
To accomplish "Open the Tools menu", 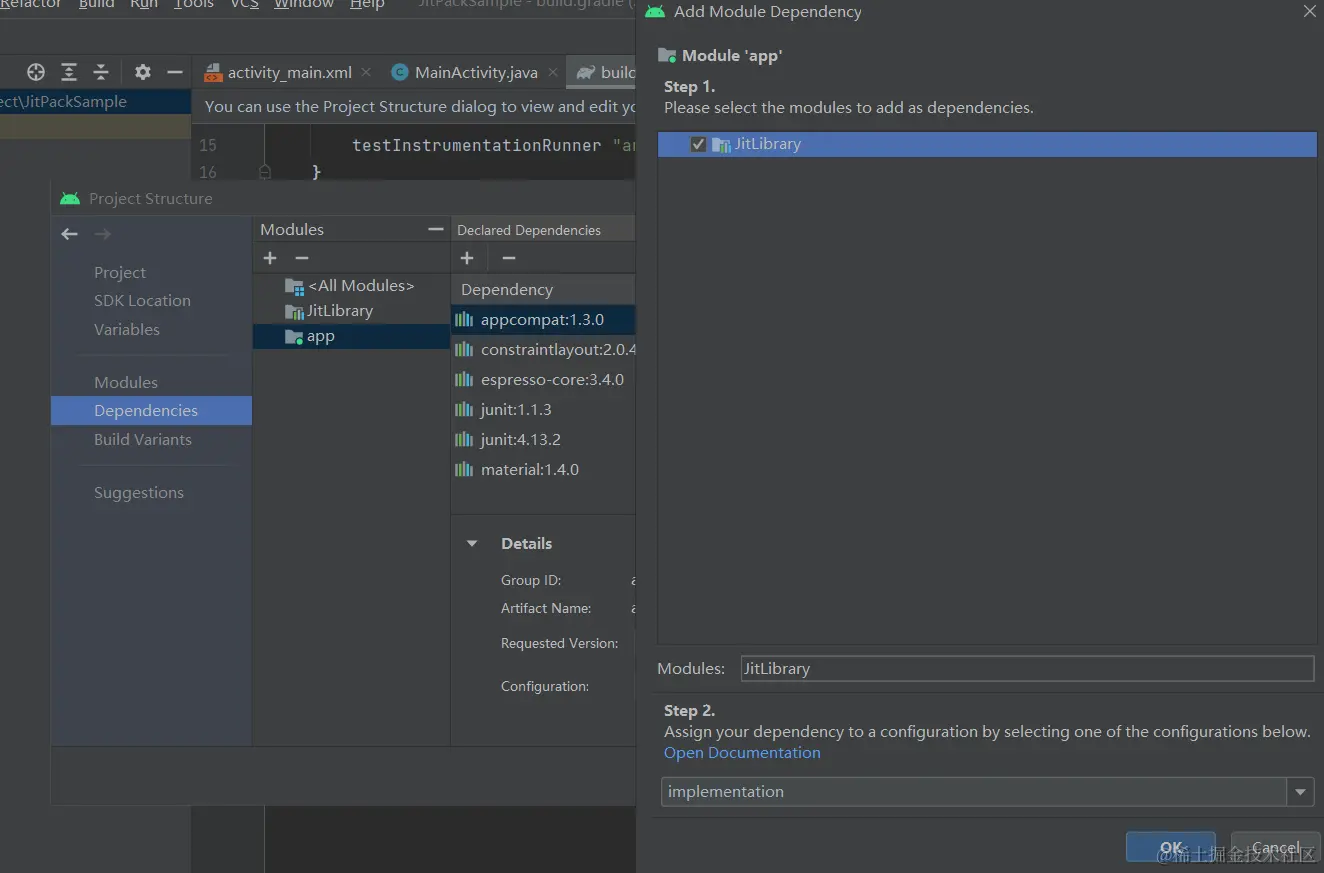I will (193, 5).
